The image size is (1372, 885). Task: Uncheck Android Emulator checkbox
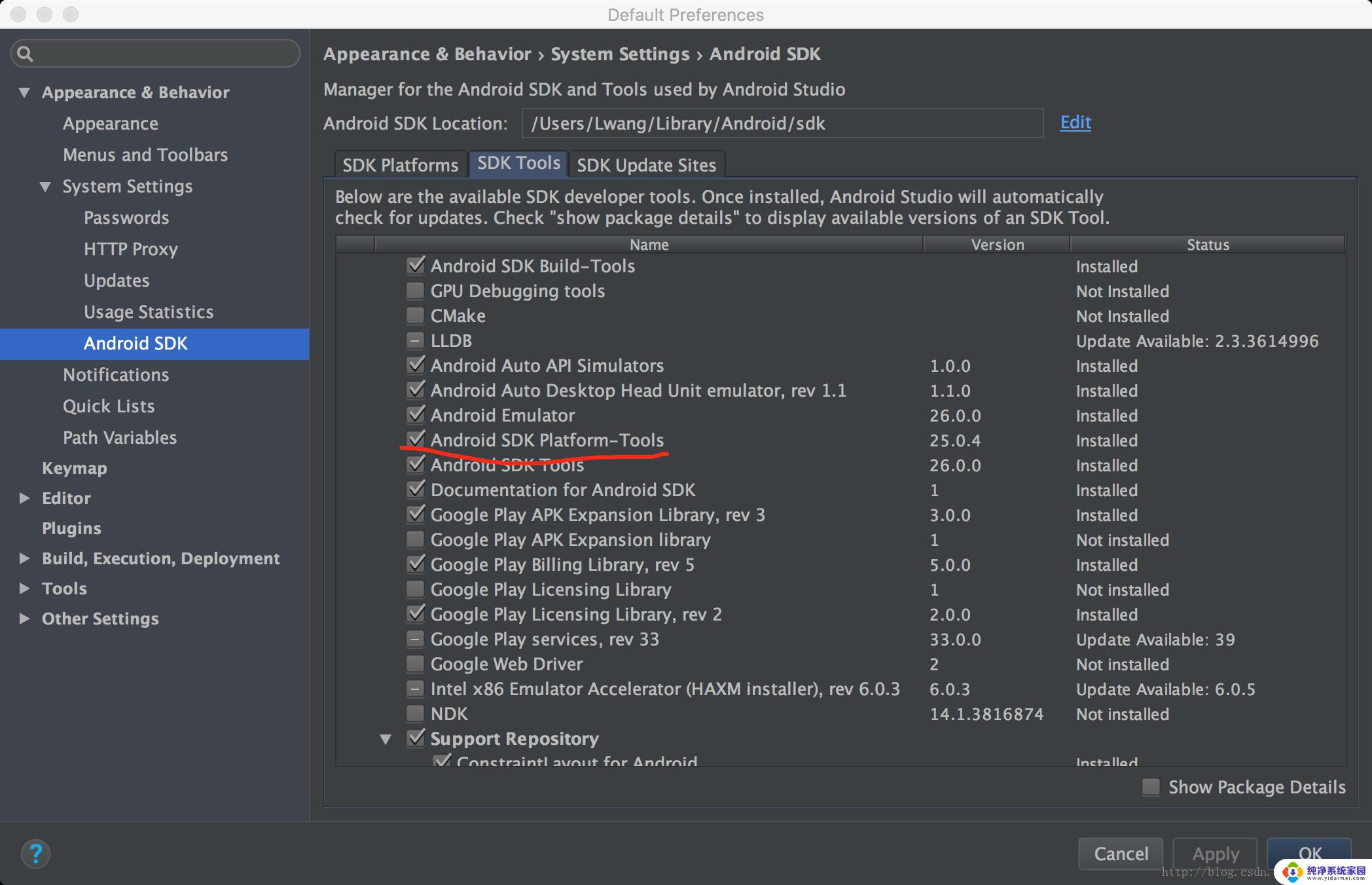416,414
